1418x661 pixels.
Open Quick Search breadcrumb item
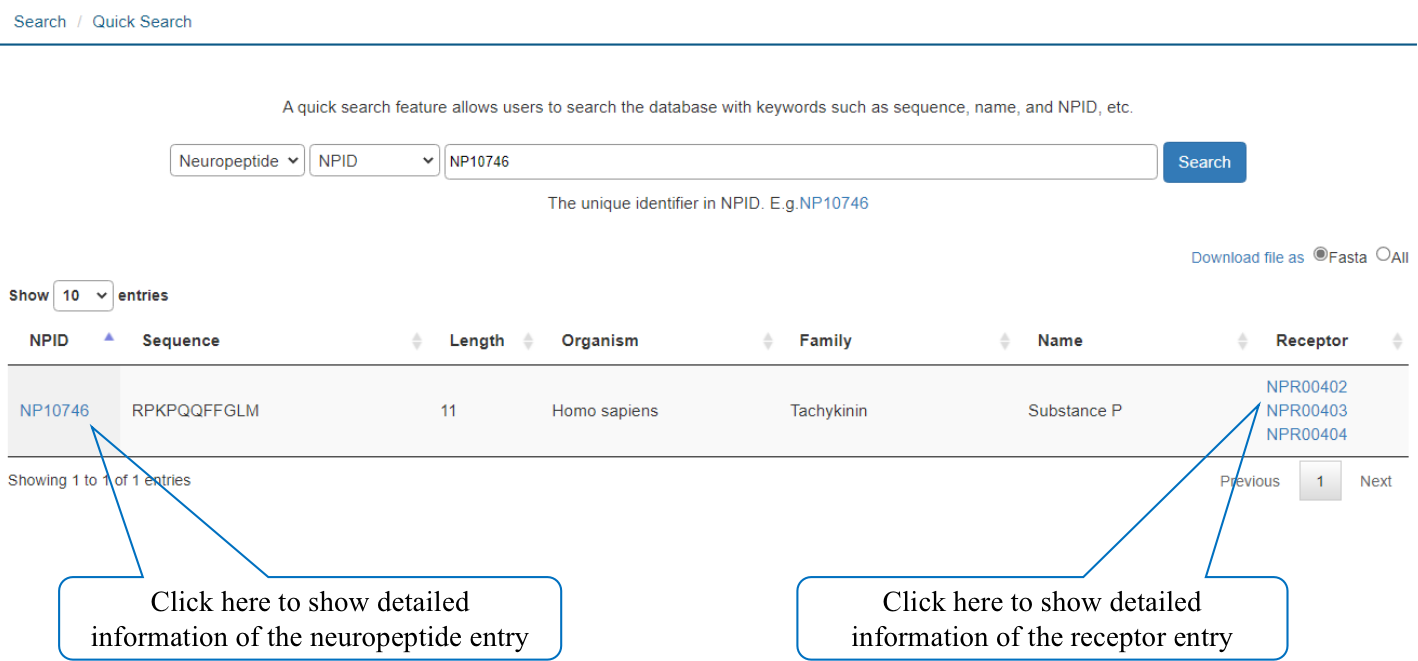(x=142, y=21)
